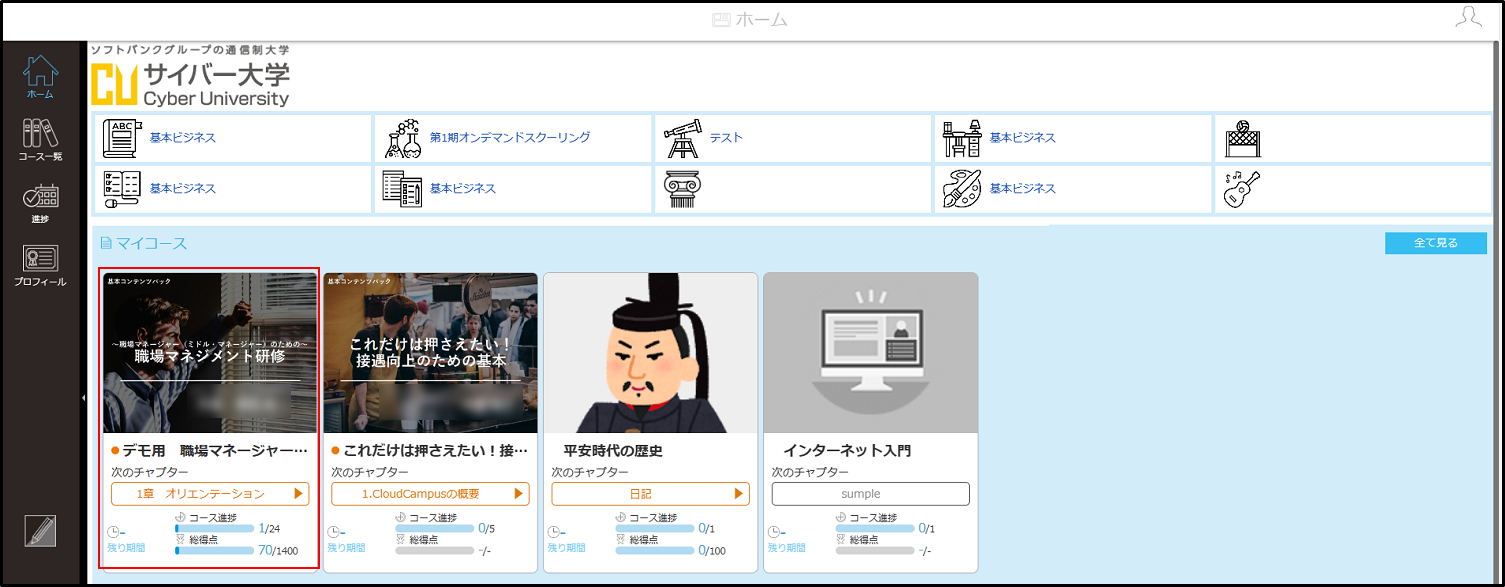Viewport: 1505px width, 587px height.
Task: Click the マイコース section heading
Action: click(143, 243)
